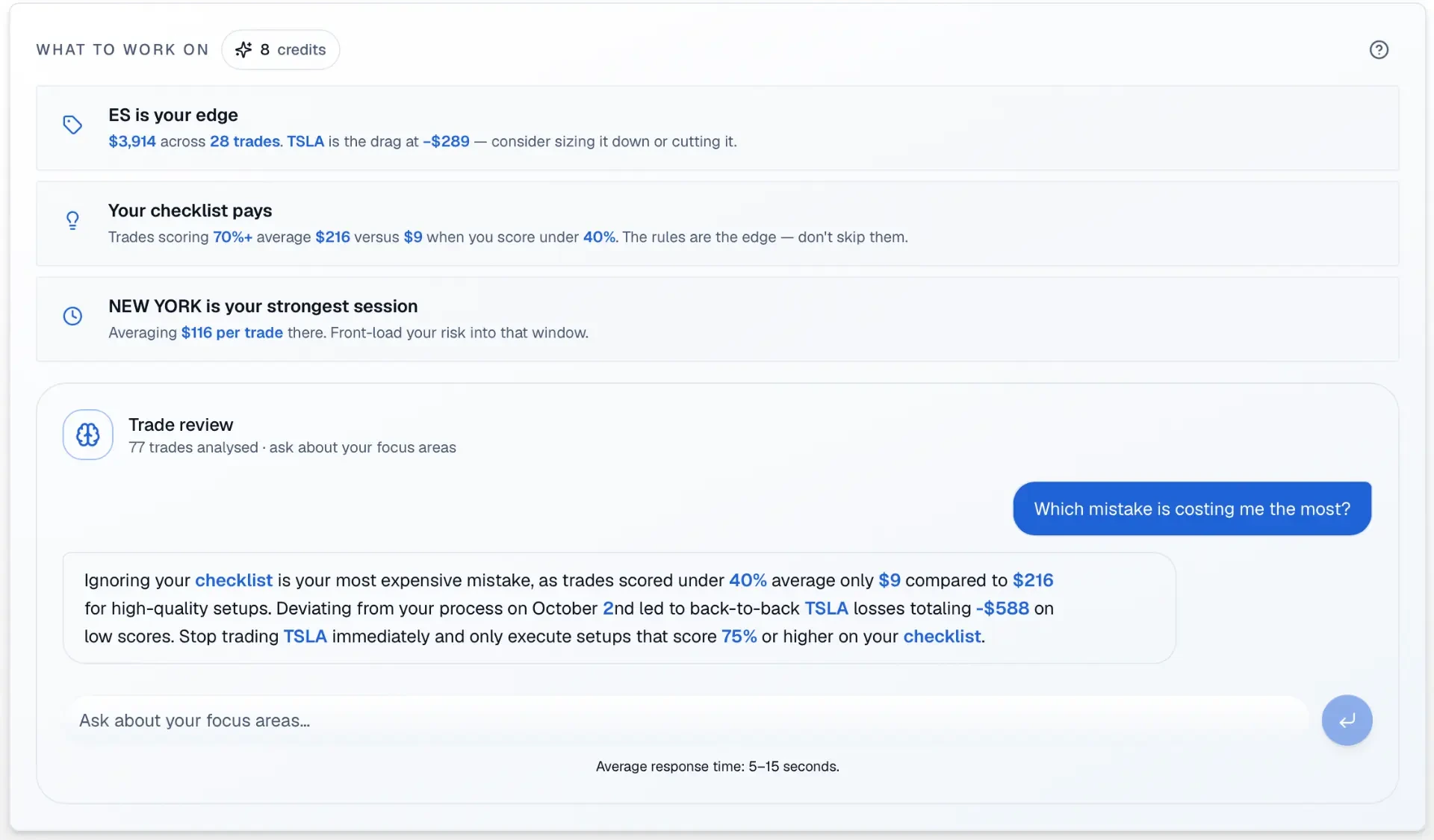Click the brain icon next to Trade review
This screenshot has width=1434, height=840.
pyautogui.click(x=88, y=435)
